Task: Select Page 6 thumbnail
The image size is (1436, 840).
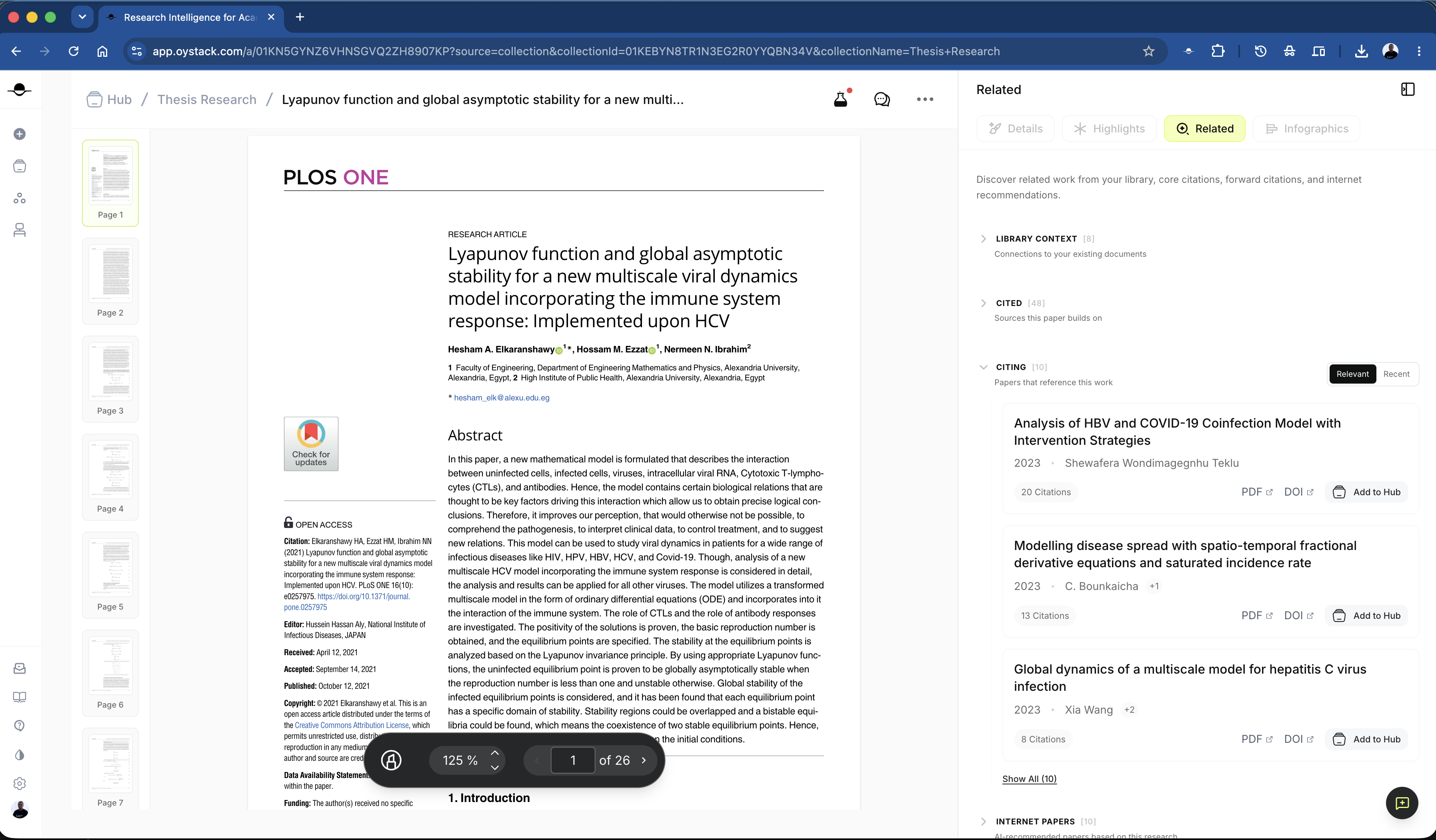Action: tap(110, 673)
